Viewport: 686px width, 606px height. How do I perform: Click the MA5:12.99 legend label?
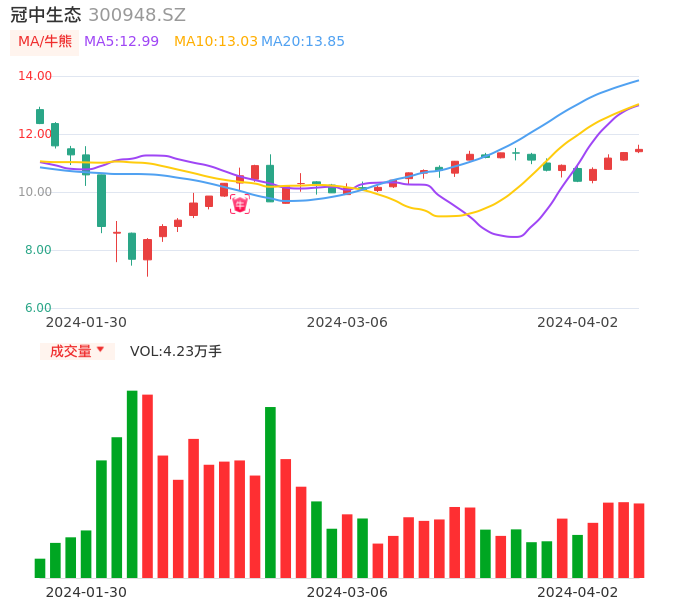(x=121, y=41)
